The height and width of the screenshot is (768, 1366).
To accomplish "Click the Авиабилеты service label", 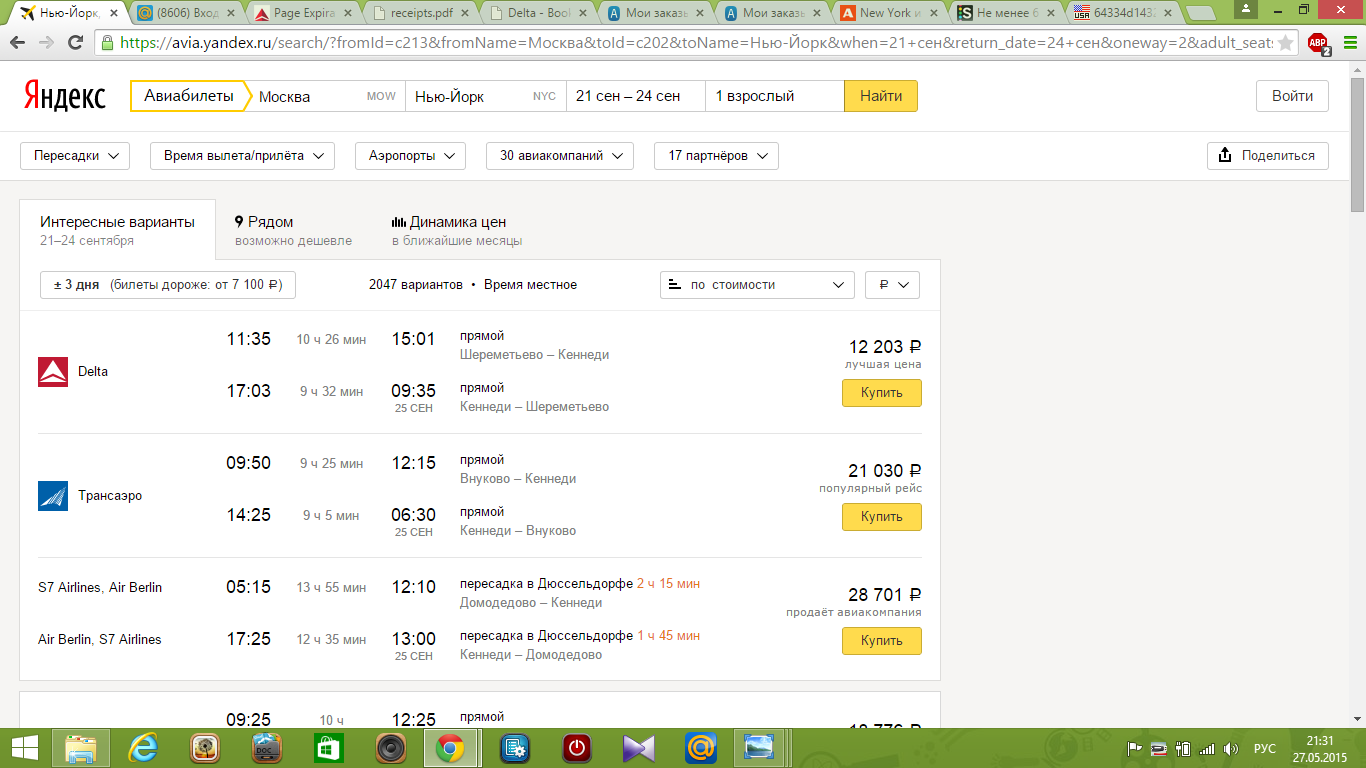I will tap(189, 96).
